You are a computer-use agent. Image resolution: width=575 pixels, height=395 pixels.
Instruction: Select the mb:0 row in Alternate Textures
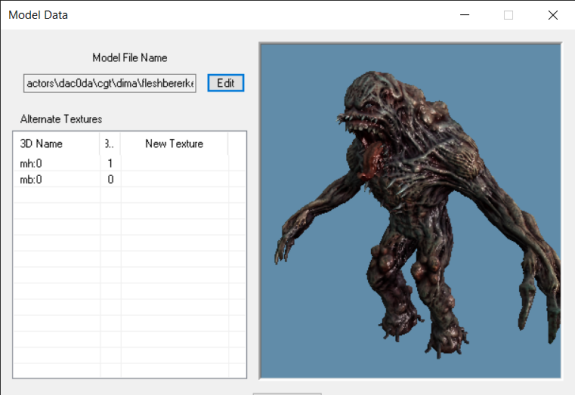click(129, 179)
